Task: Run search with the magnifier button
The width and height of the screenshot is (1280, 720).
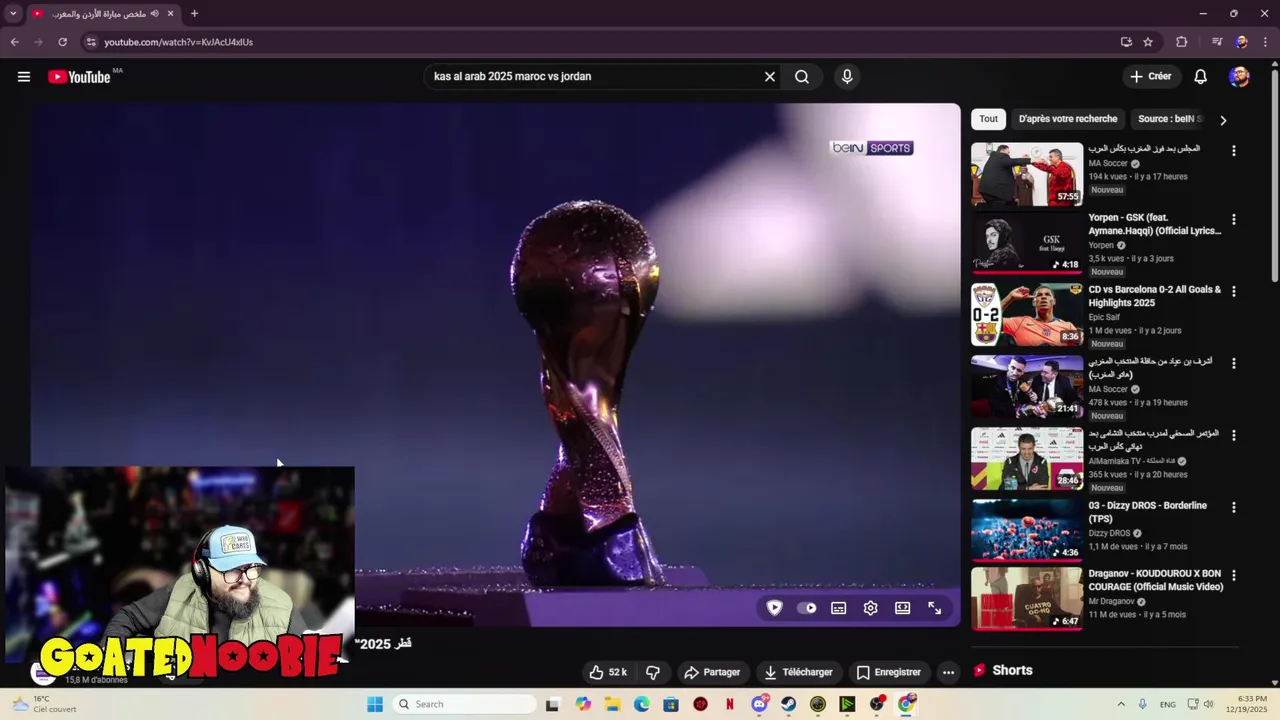Action: click(x=802, y=77)
